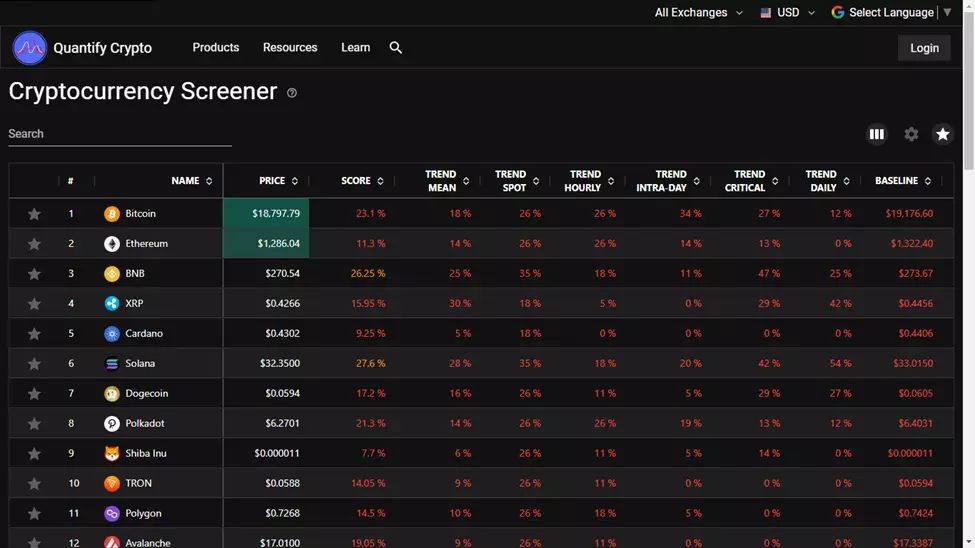Favorite Shiba Inu with its star
The image size is (975, 548).
[x=34, y=453]
